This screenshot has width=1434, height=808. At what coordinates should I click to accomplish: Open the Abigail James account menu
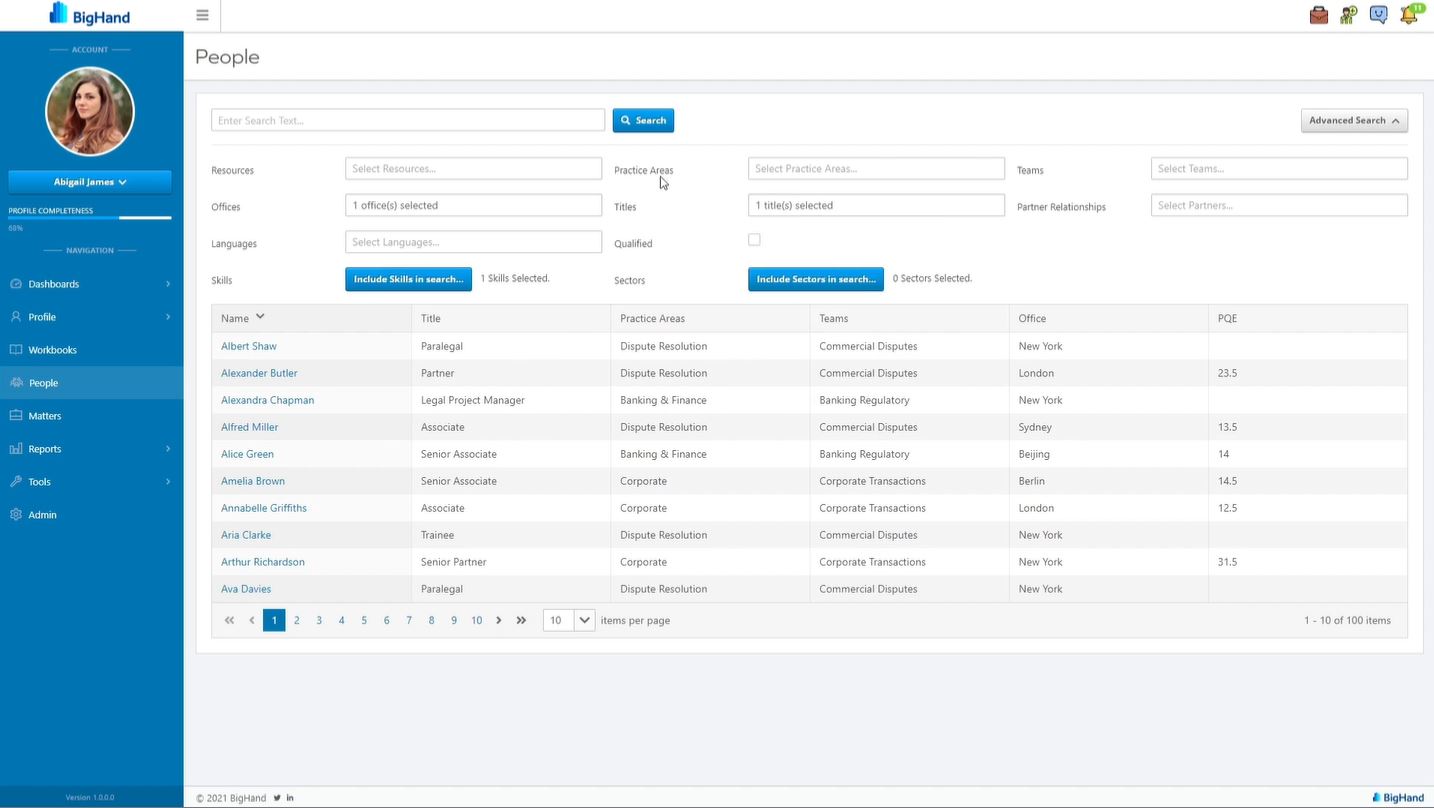pyautogui.click(x=89, y=182)
